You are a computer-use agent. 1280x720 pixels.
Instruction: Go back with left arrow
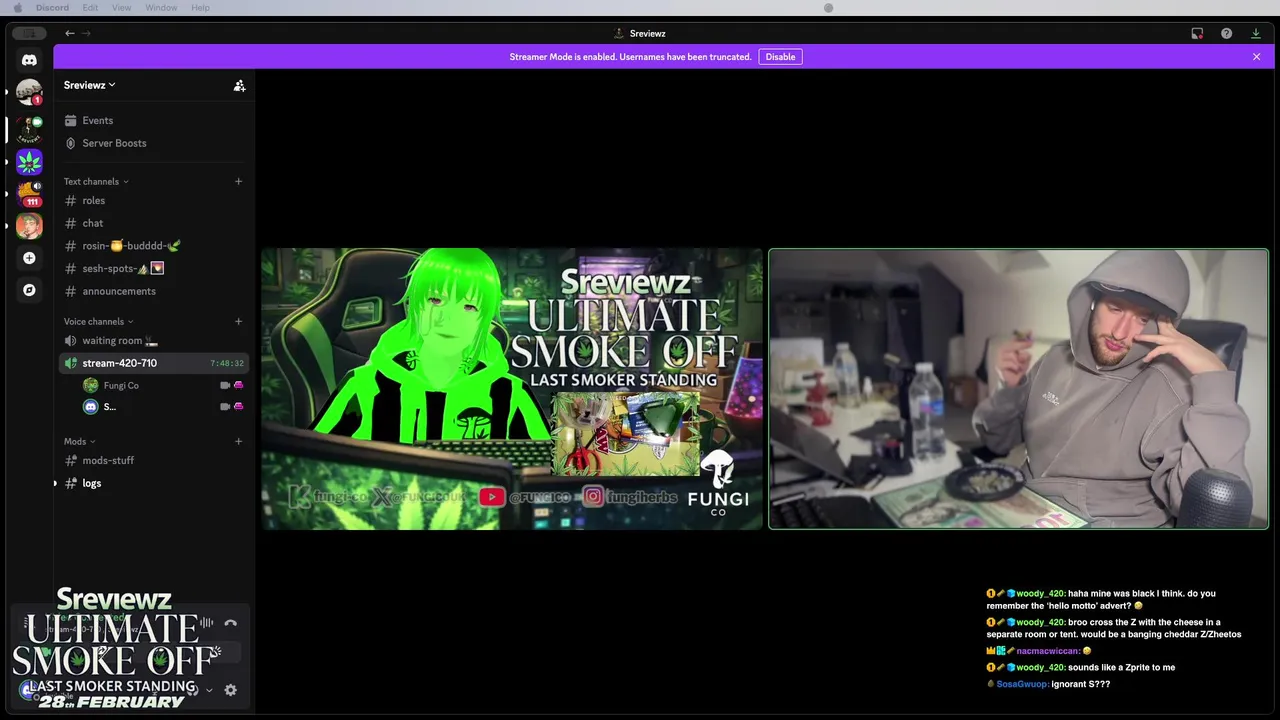tap(70, 33)
